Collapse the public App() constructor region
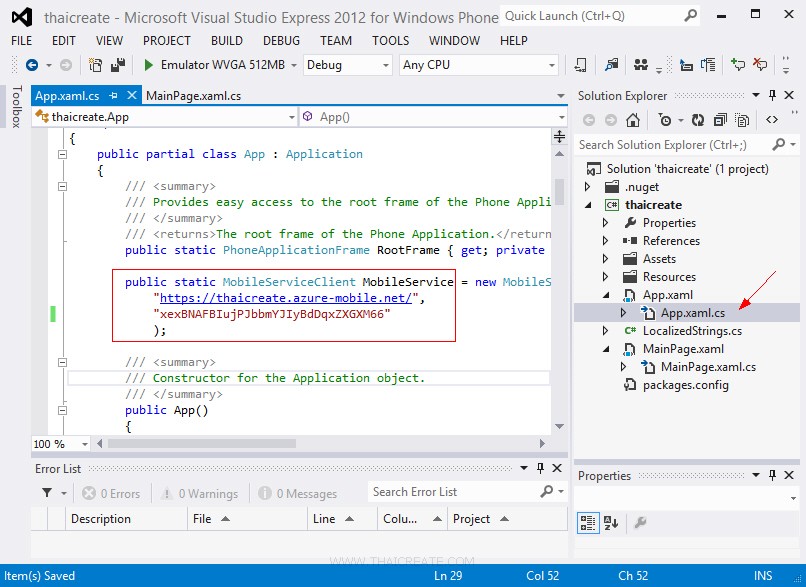 pos(62,410)
